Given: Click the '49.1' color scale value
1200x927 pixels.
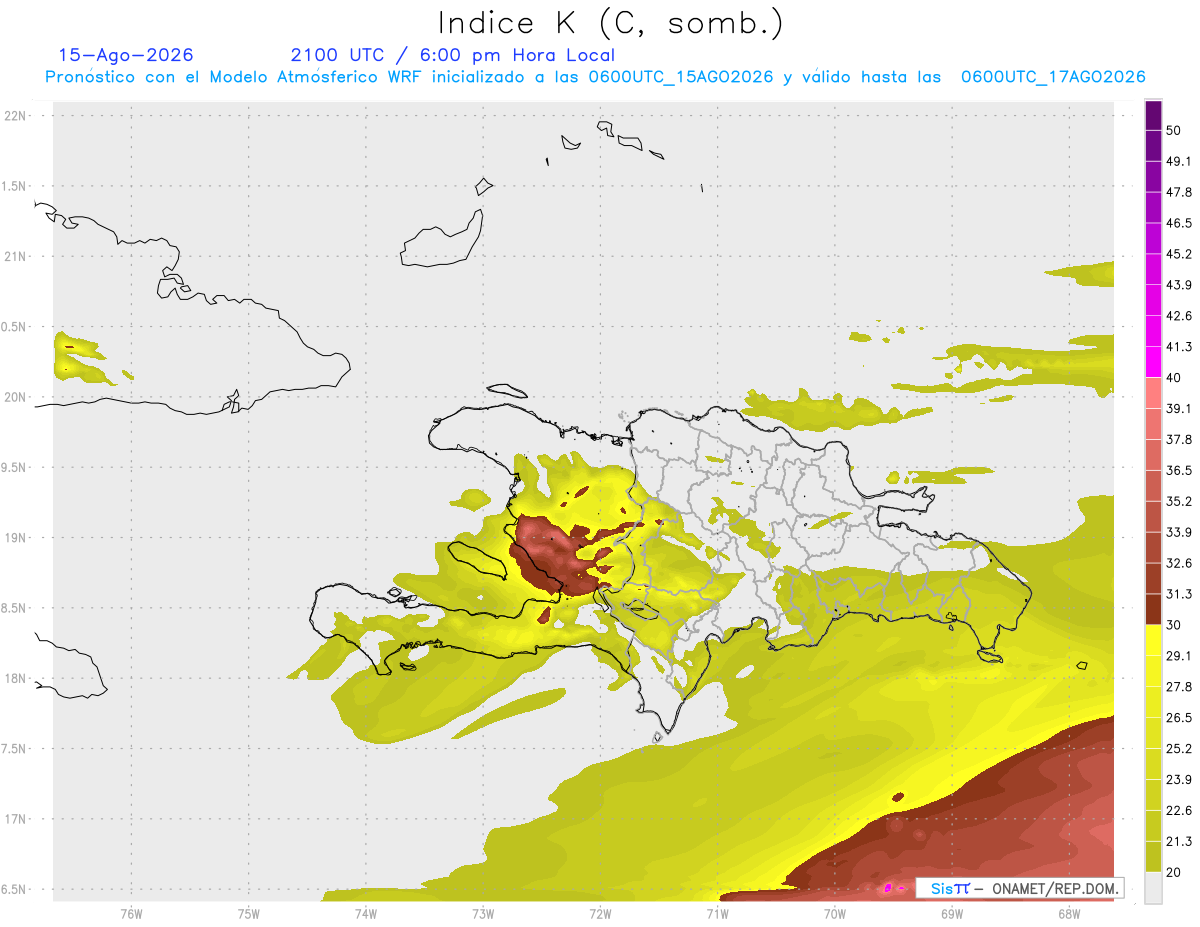Looking at the screenshot, I should point(1179,161).
